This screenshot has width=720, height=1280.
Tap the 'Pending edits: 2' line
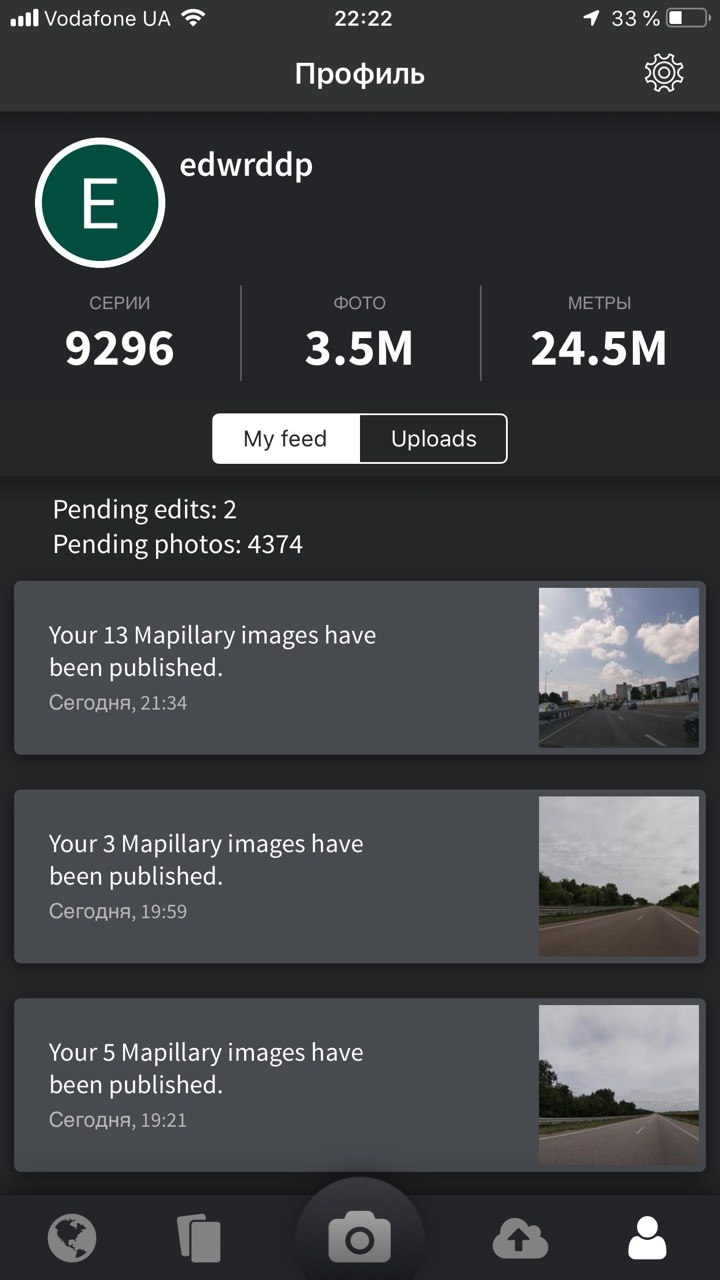point(145,510)
